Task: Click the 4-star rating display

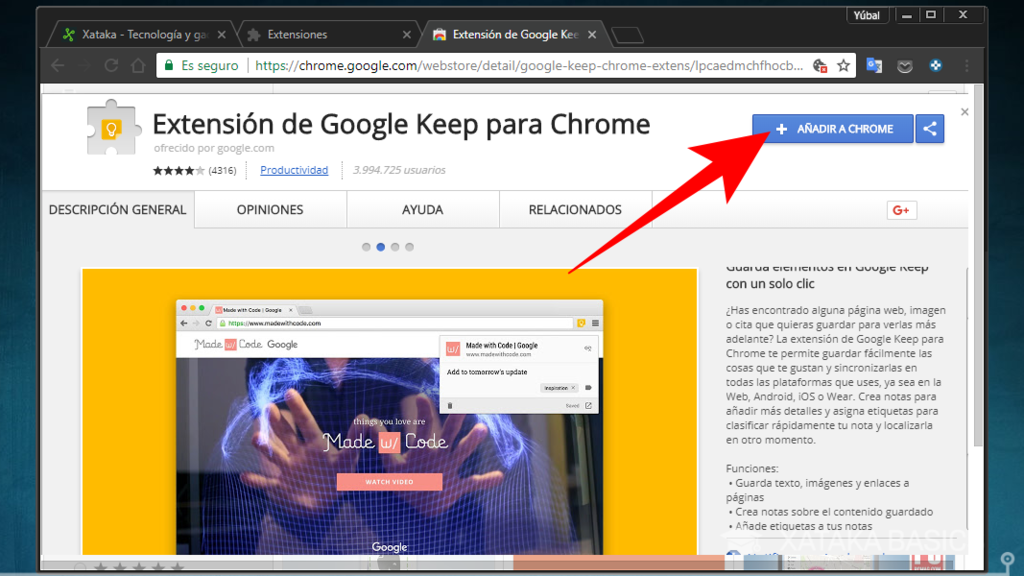Action: 176,170
